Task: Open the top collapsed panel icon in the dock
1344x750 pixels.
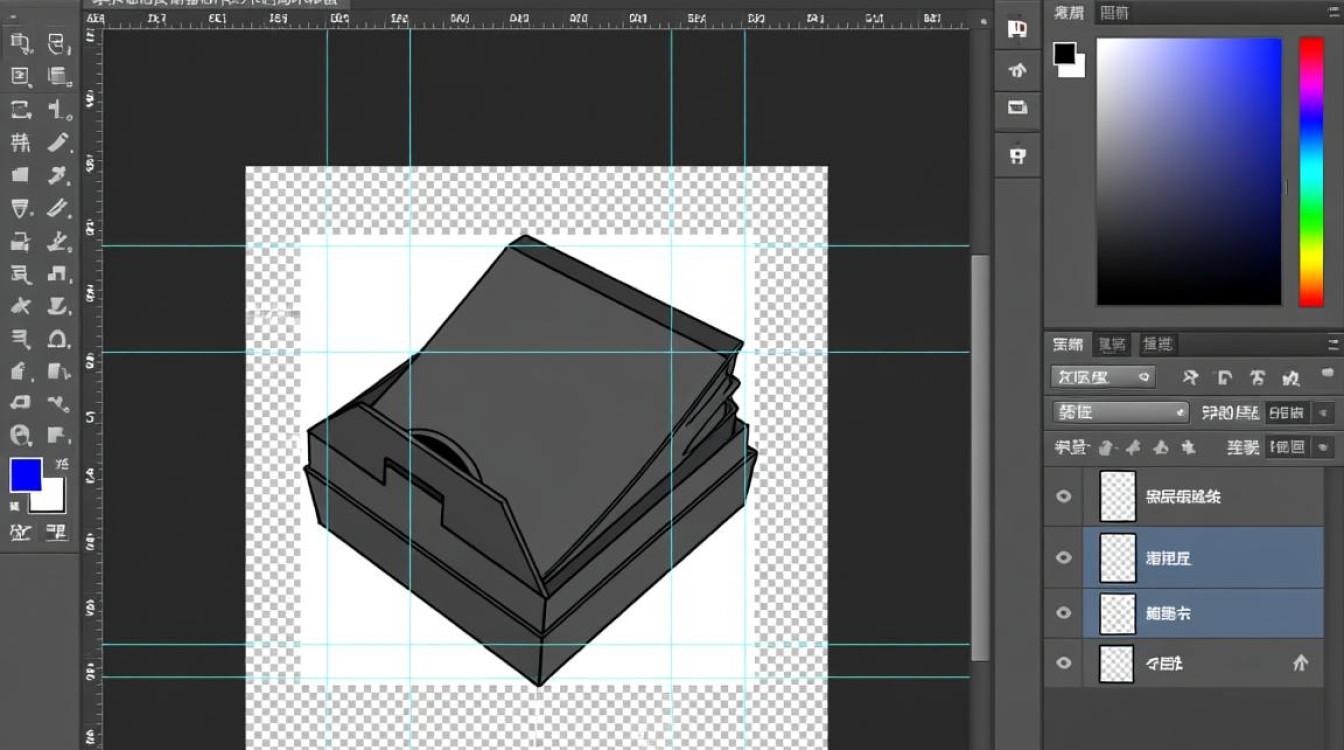Action: point(1017,29)
